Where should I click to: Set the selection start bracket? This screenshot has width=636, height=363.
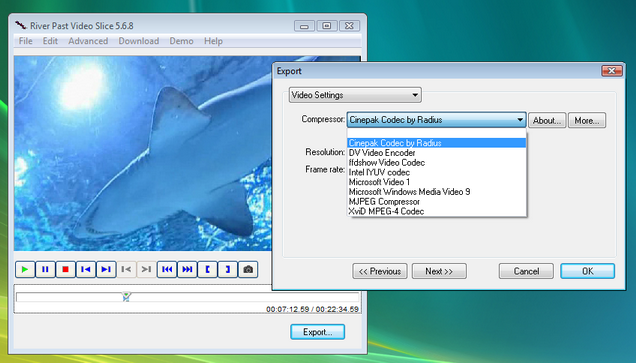click(x=208, y=269)
